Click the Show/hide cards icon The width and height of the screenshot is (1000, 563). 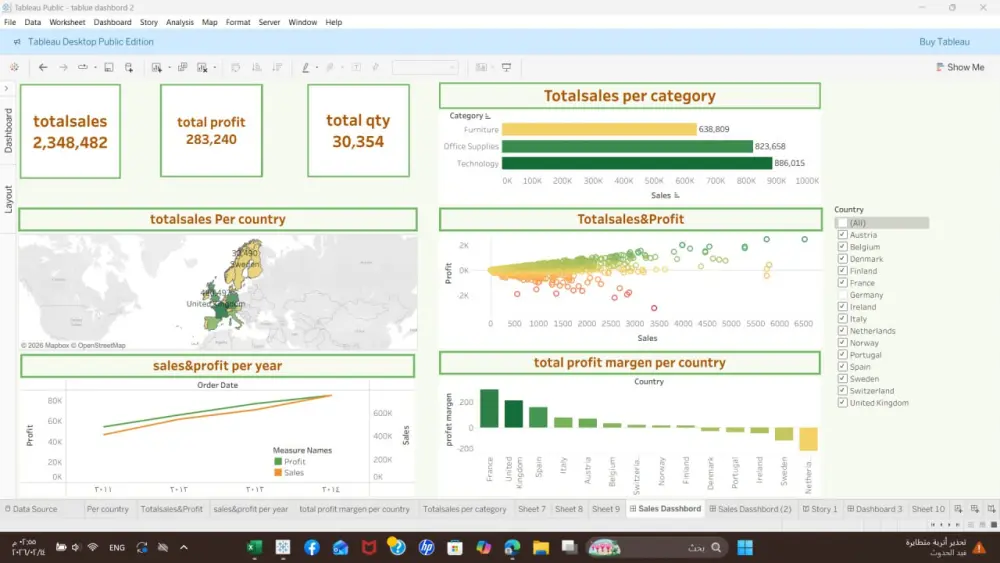tap(482, 67)
